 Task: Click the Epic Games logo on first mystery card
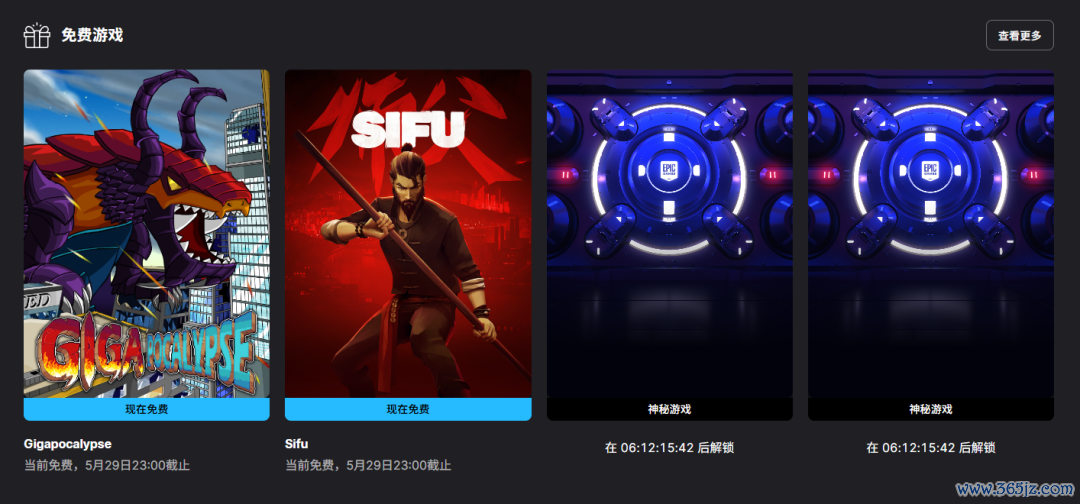coord(669,169)
